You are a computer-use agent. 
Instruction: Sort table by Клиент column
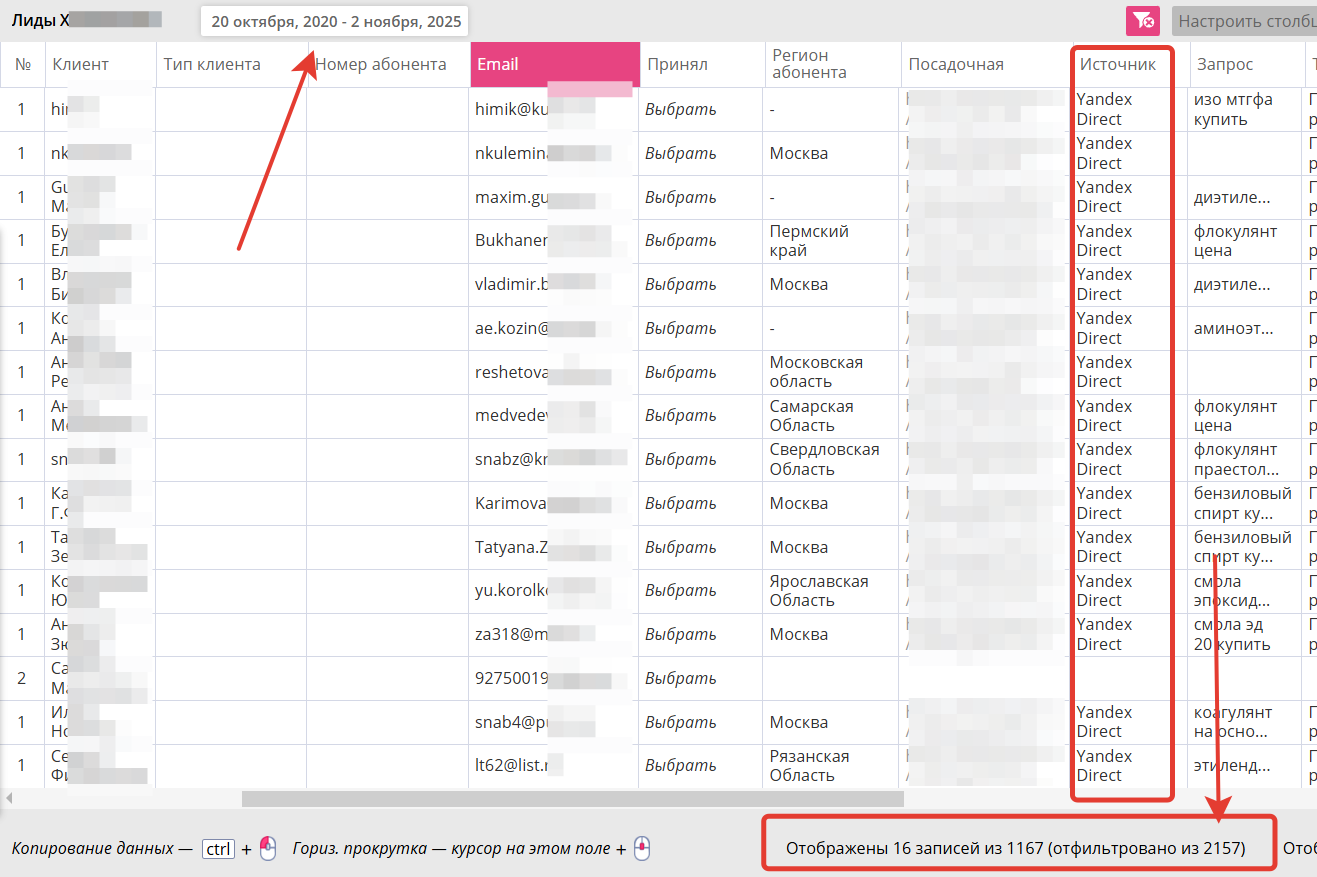click(100, 64)
